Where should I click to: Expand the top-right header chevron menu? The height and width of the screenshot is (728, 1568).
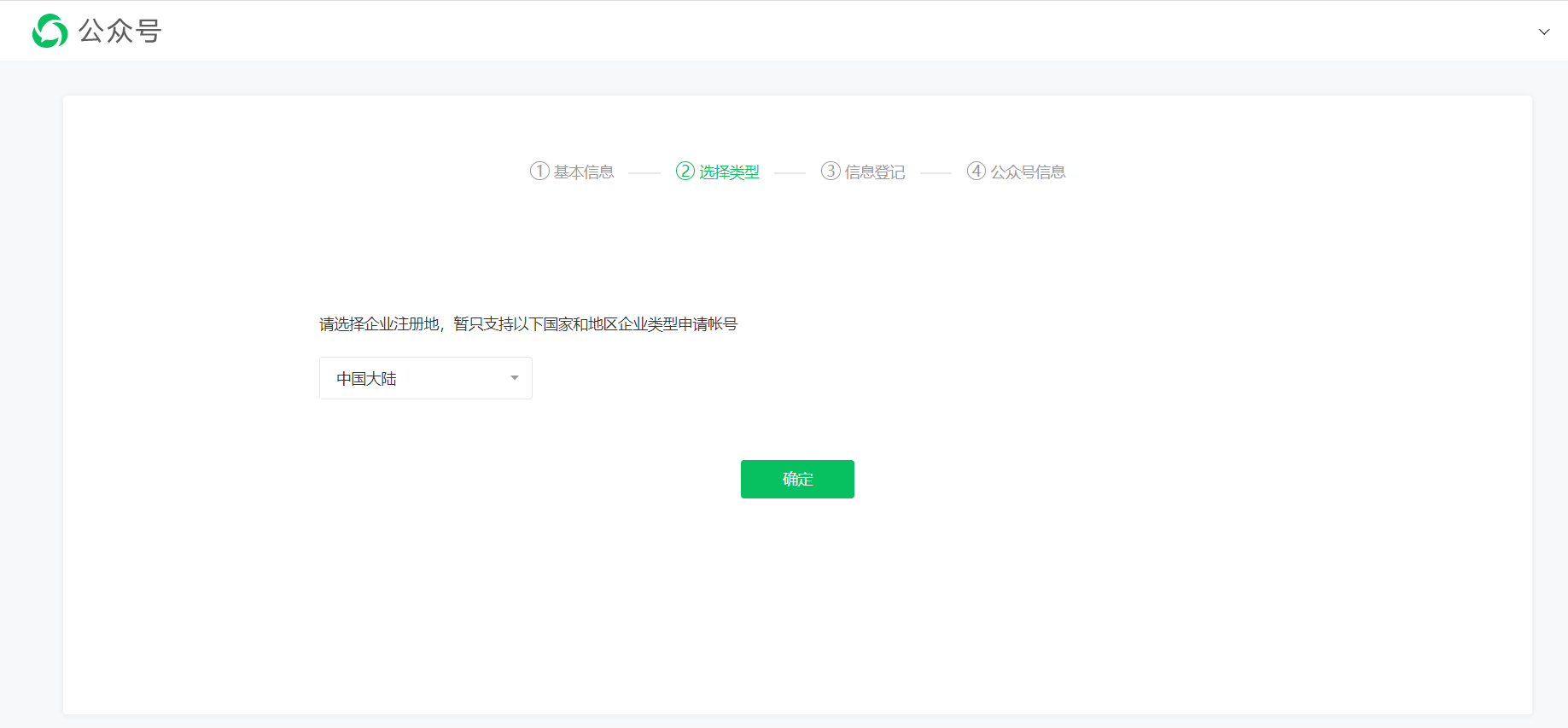coord(1544,32)
